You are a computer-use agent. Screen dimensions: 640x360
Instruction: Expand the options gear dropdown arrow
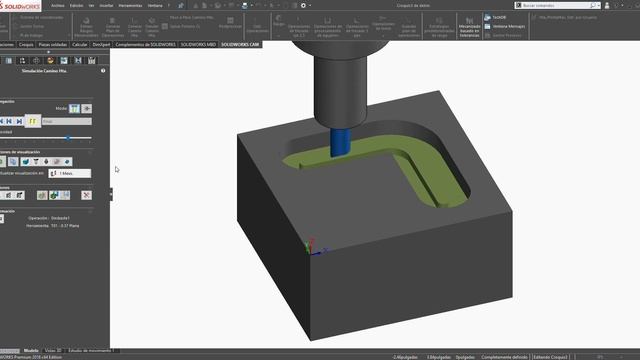click(x=310, y=6)
